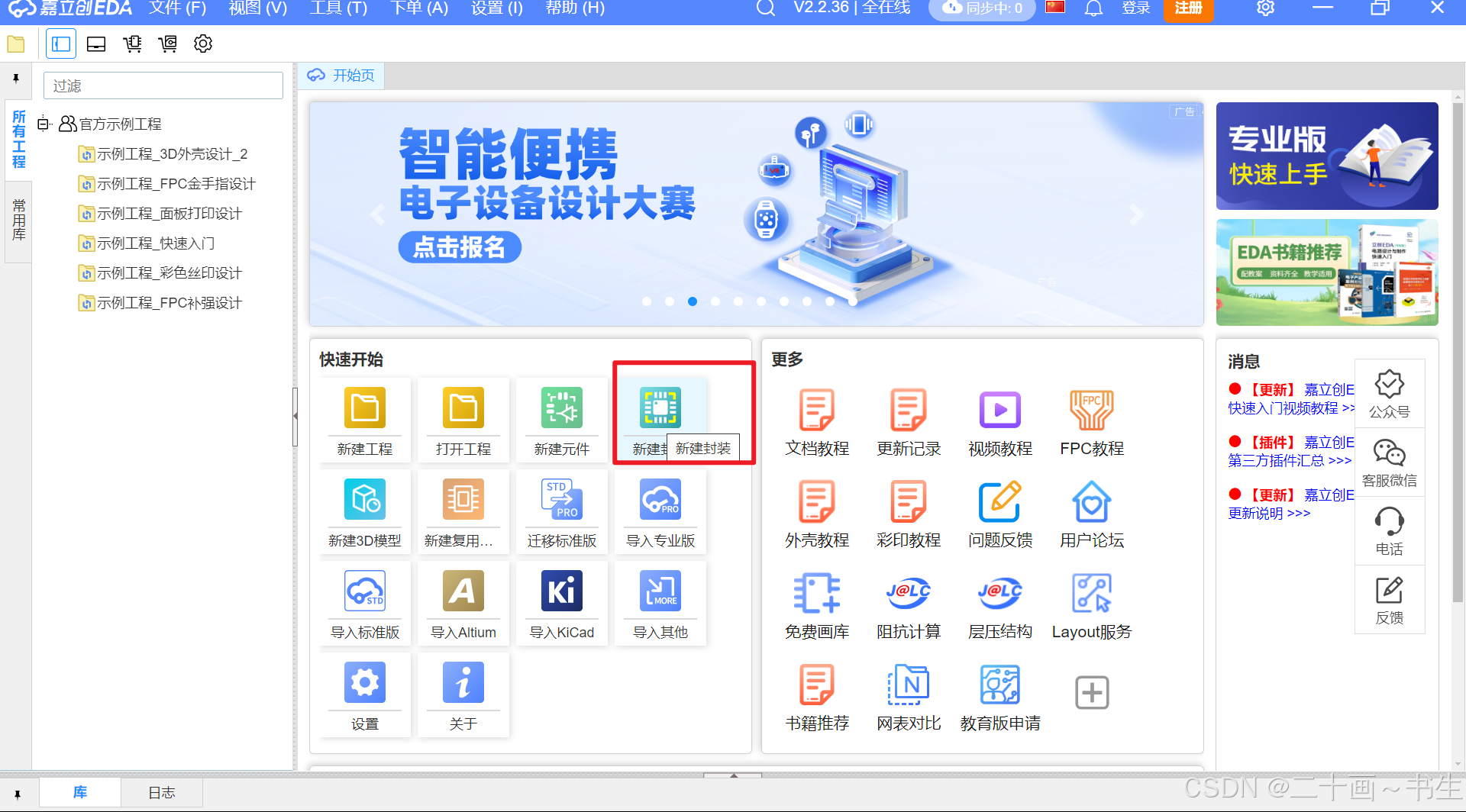Open 更新说明 >>> link
Screen dimensions: 1466x812
(x=1269, y=514)
